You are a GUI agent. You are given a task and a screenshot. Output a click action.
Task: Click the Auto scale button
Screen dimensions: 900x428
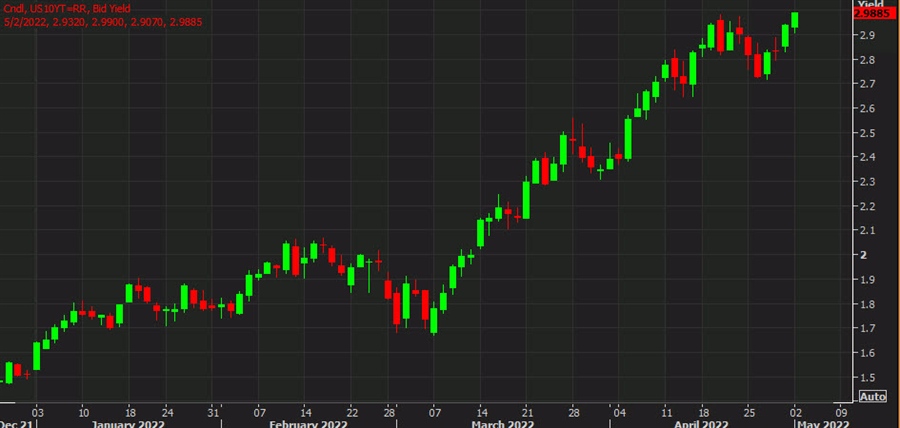click(x=872, y=397)
